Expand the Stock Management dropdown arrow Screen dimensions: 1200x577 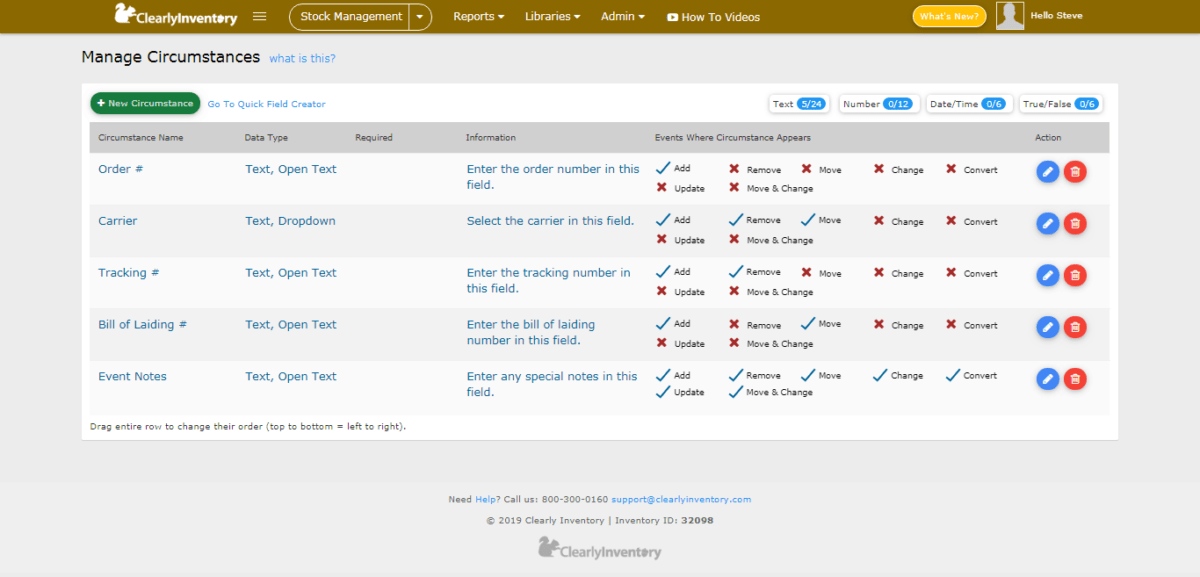point(421,17)
